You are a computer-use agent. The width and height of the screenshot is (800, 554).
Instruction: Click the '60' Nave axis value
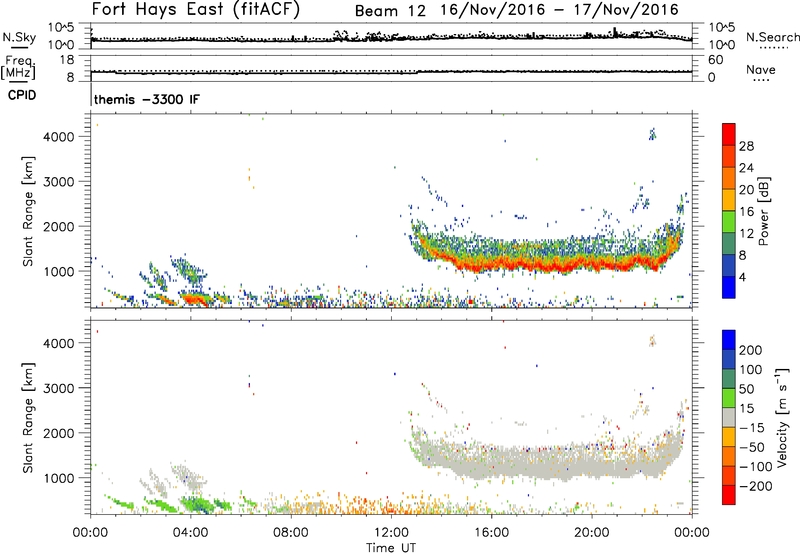tap(715, 60)
